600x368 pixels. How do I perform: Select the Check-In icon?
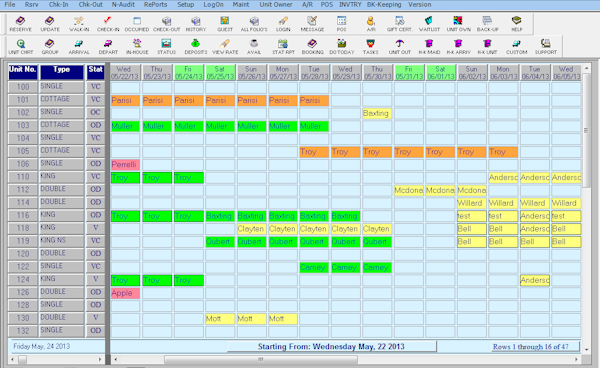(x=108, y=24)
